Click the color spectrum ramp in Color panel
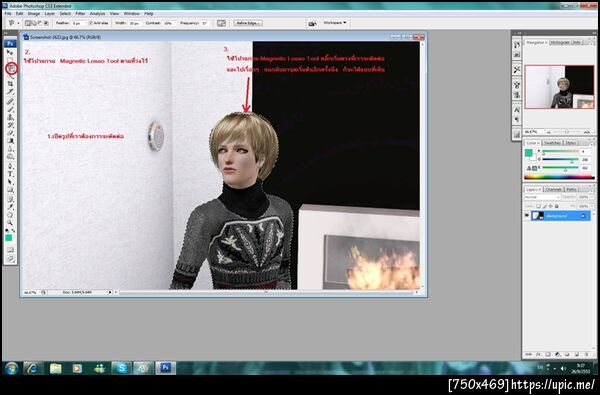Viewport: 600px width, 395px height. (x=559, y=177)
